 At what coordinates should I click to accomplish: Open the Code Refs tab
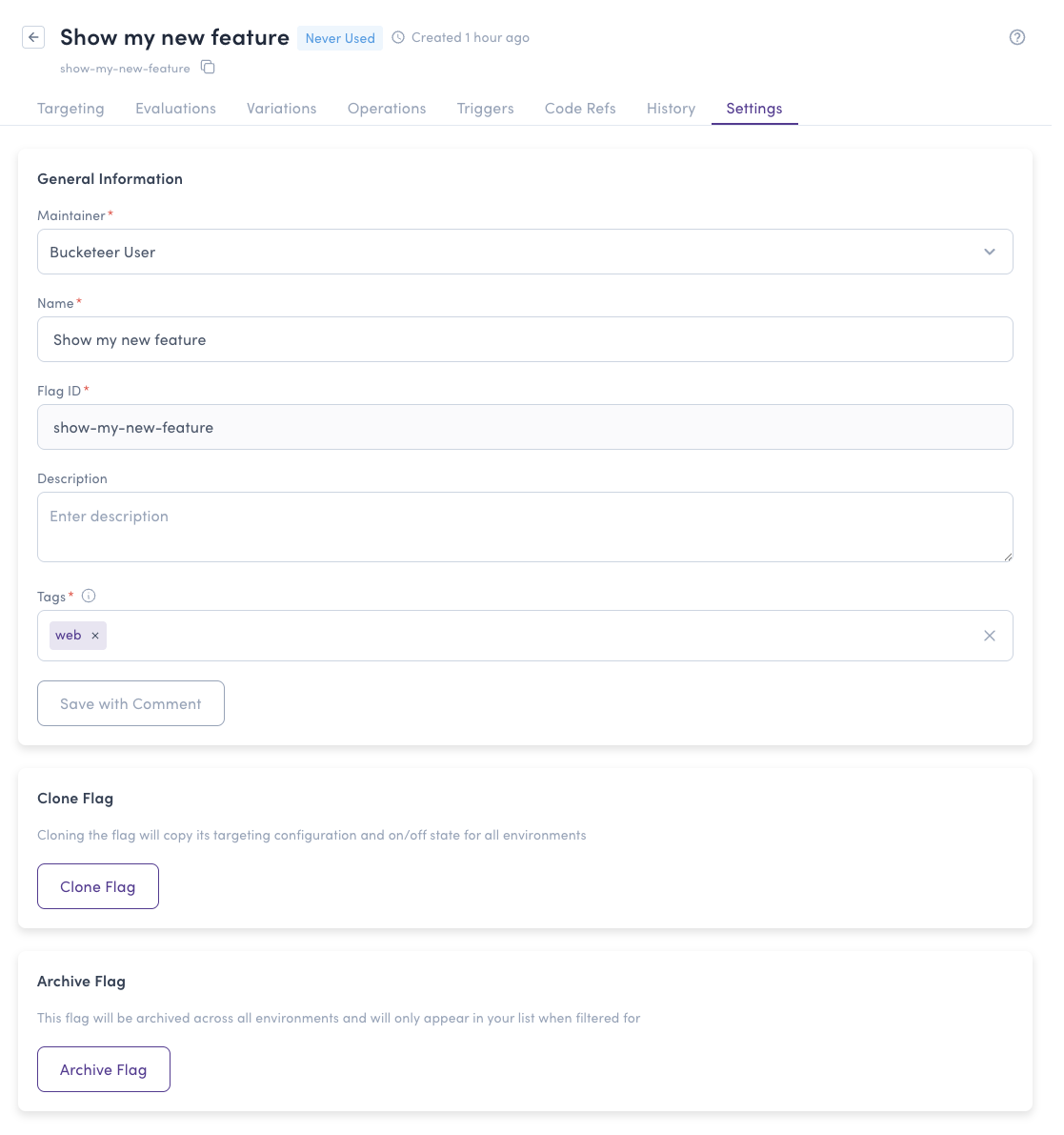[x=579, y=108]
